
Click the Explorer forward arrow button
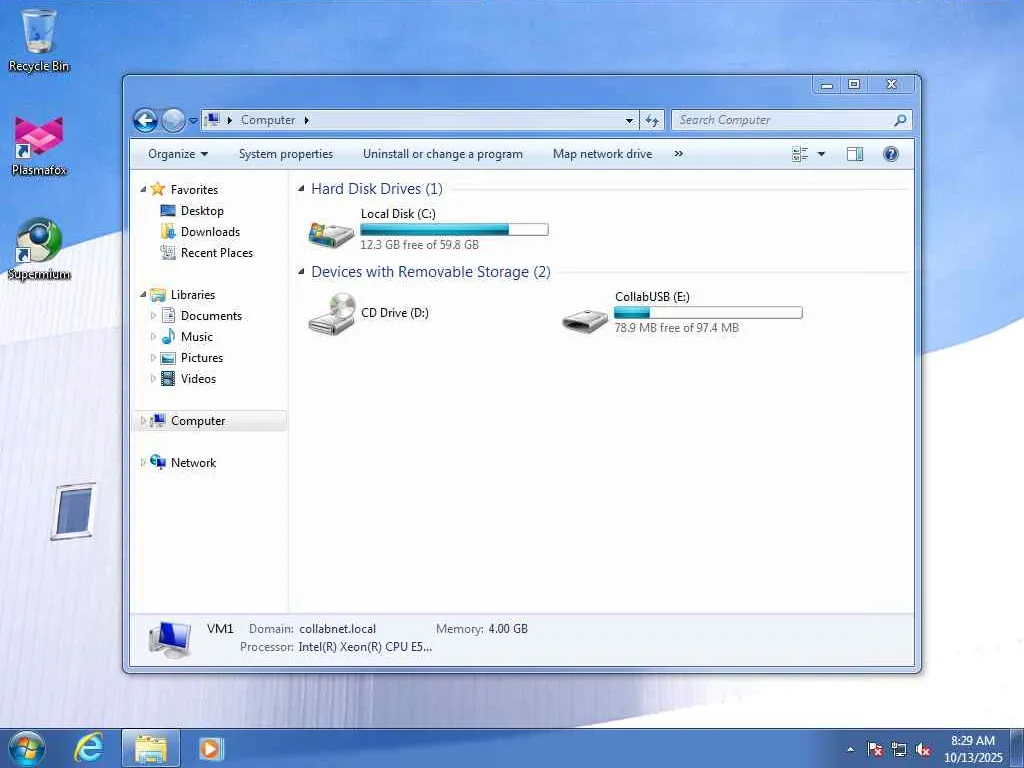[x=173, y=120]
